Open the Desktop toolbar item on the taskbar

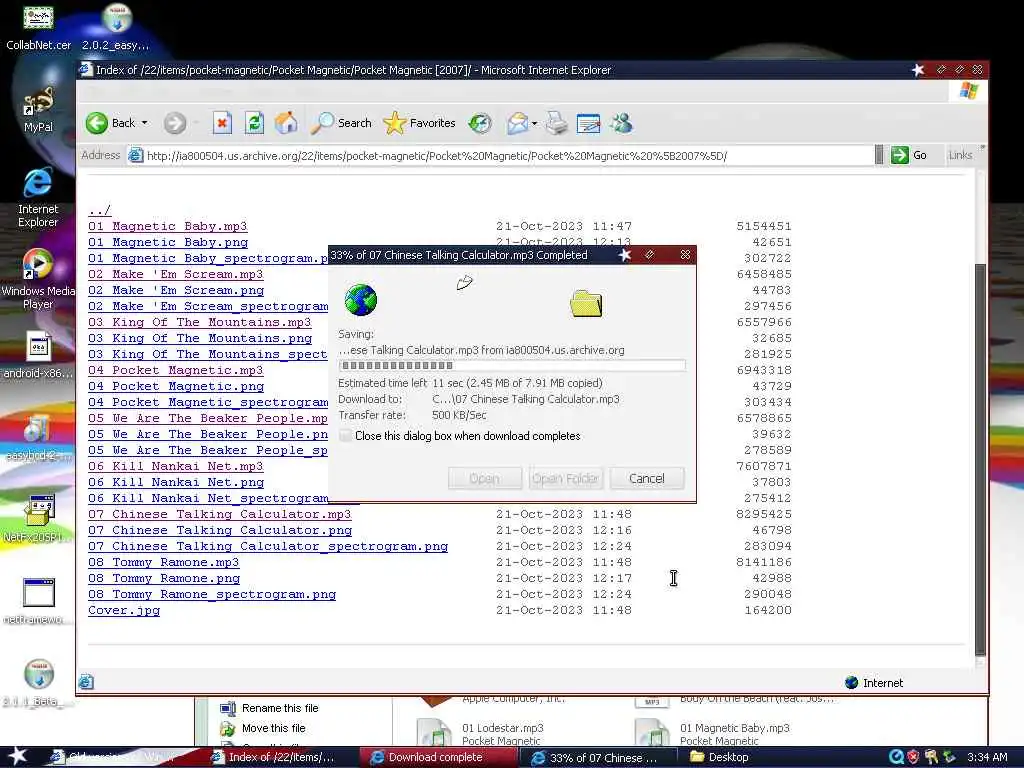[720, 757]
